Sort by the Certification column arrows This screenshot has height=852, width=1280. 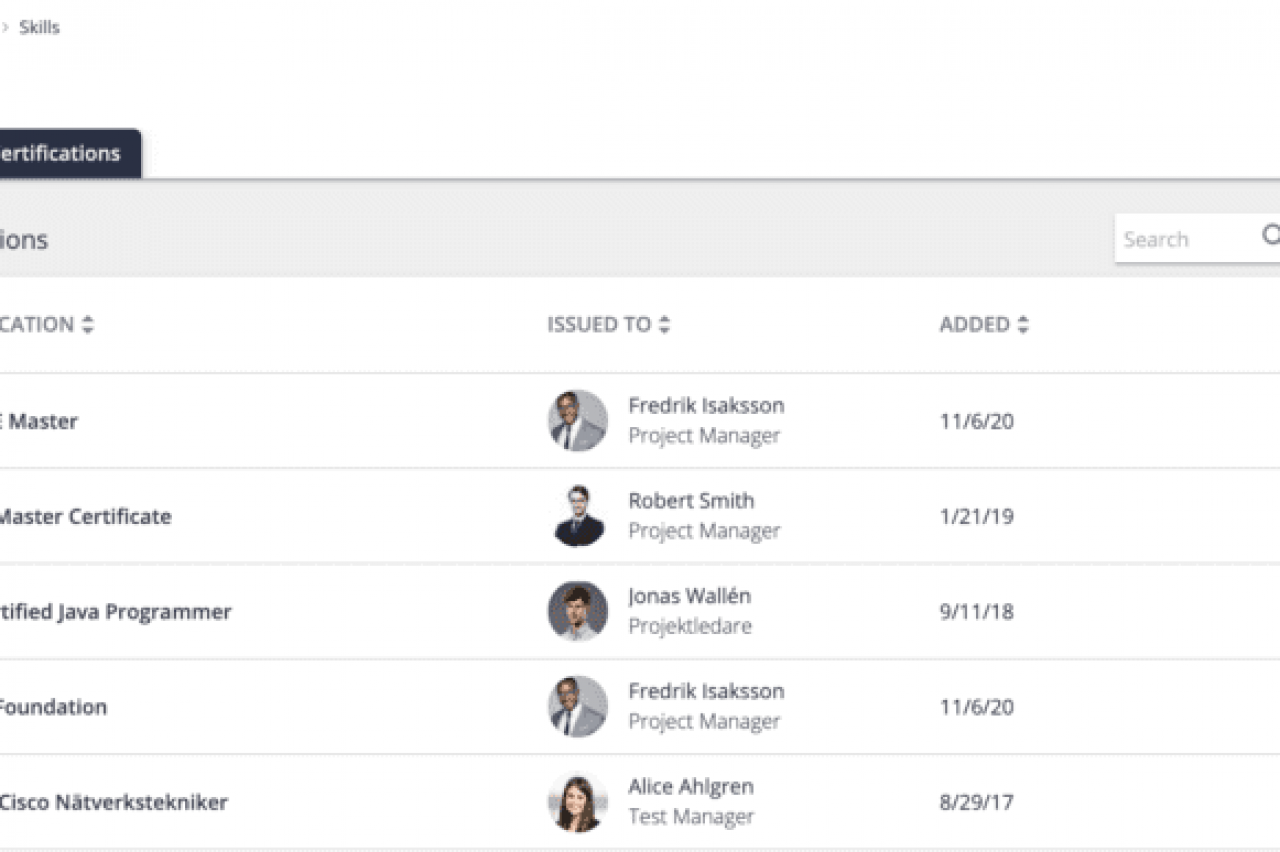click(88, 325)
